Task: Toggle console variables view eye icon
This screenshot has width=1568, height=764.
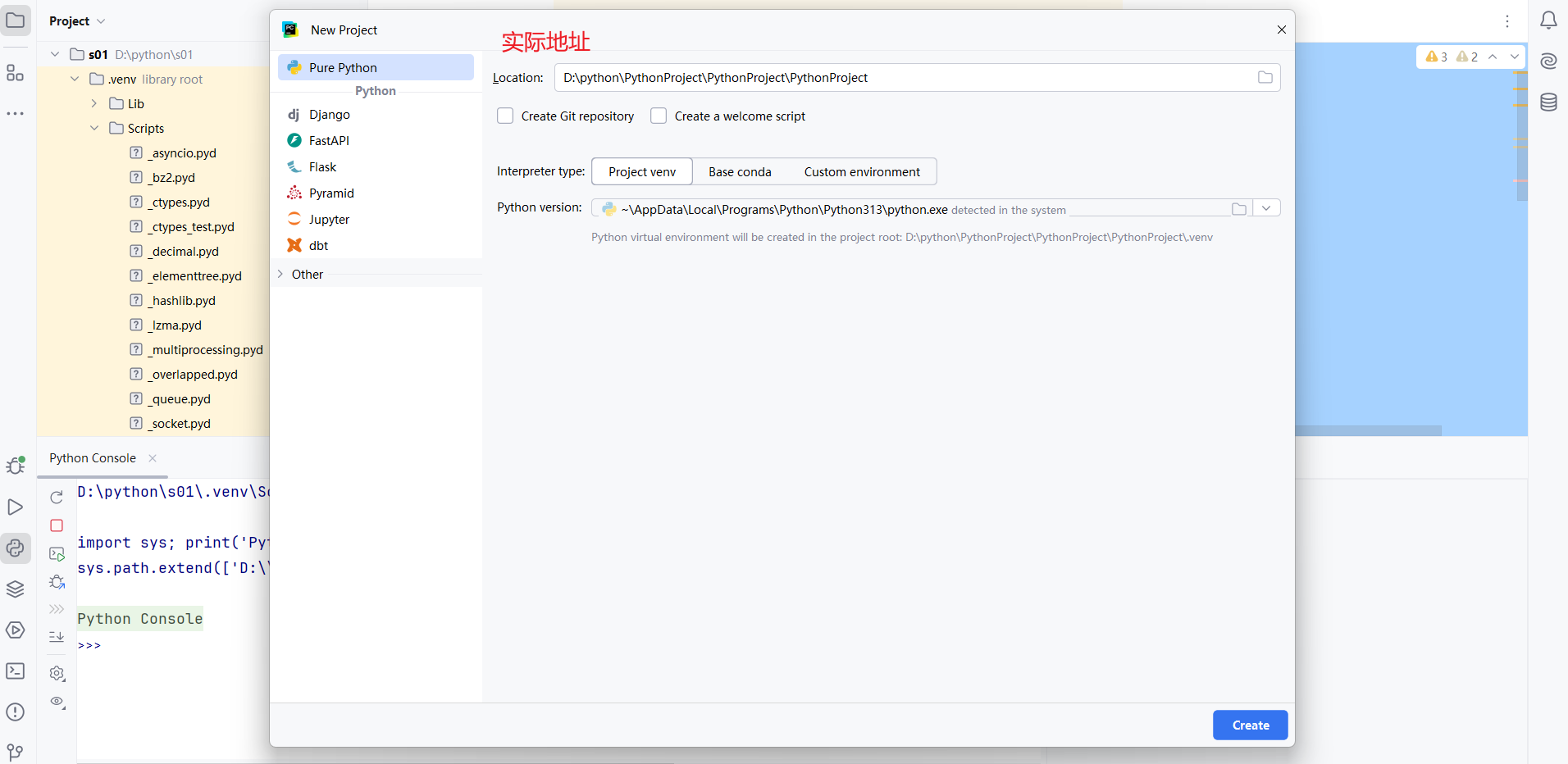Action: [x=57, y=702]
